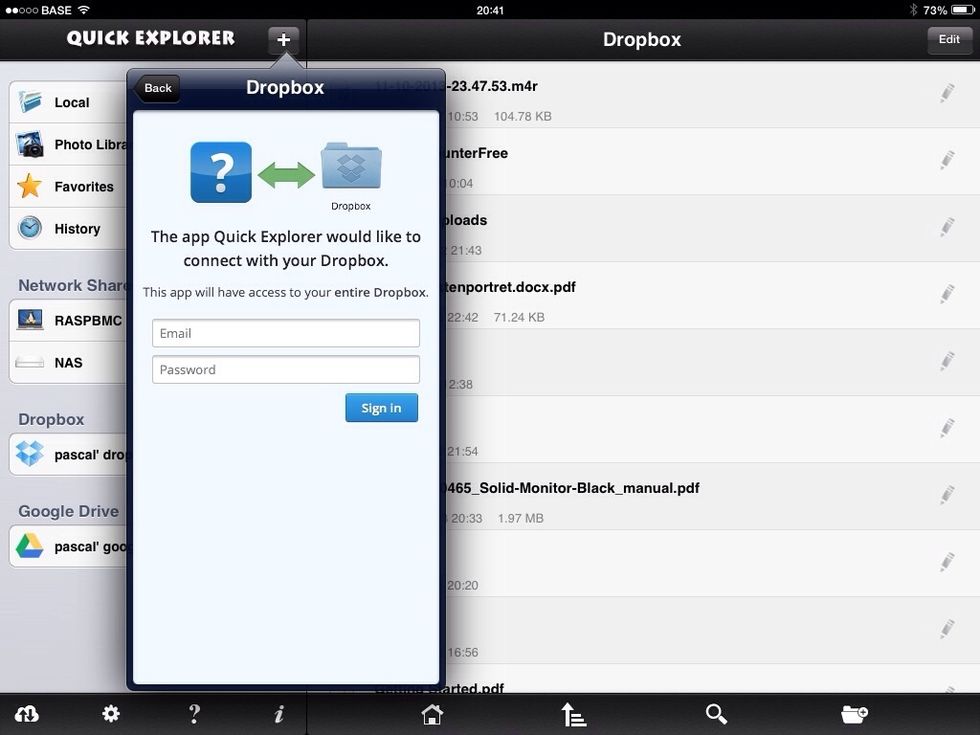Tap the info icon in bottom toolbar

(x=279, y=713)
